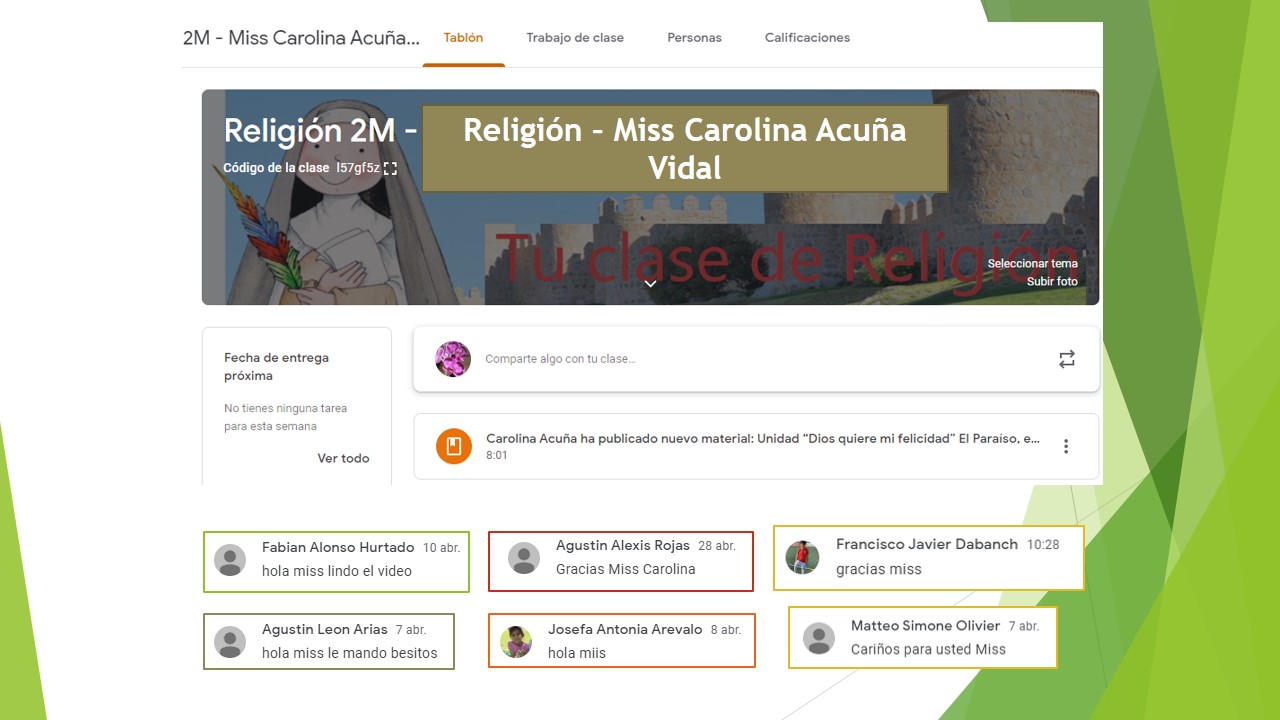The height and width of the screenshot is (720, 1280).
Task: Click the name Fabian Alonso Hurtado
Action: 338,547
